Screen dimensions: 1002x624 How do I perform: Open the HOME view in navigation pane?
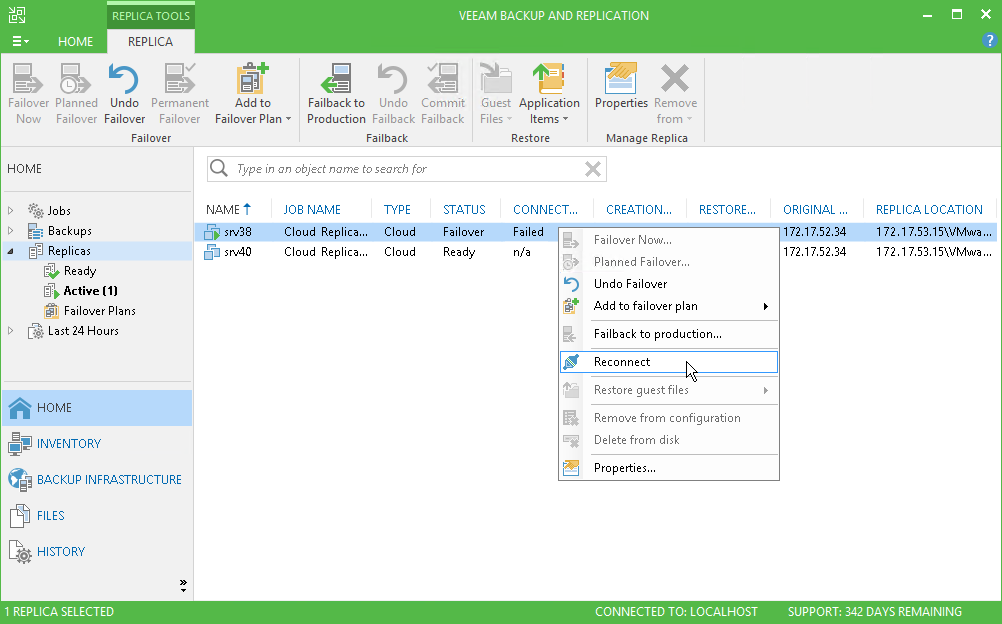[97, 408]
